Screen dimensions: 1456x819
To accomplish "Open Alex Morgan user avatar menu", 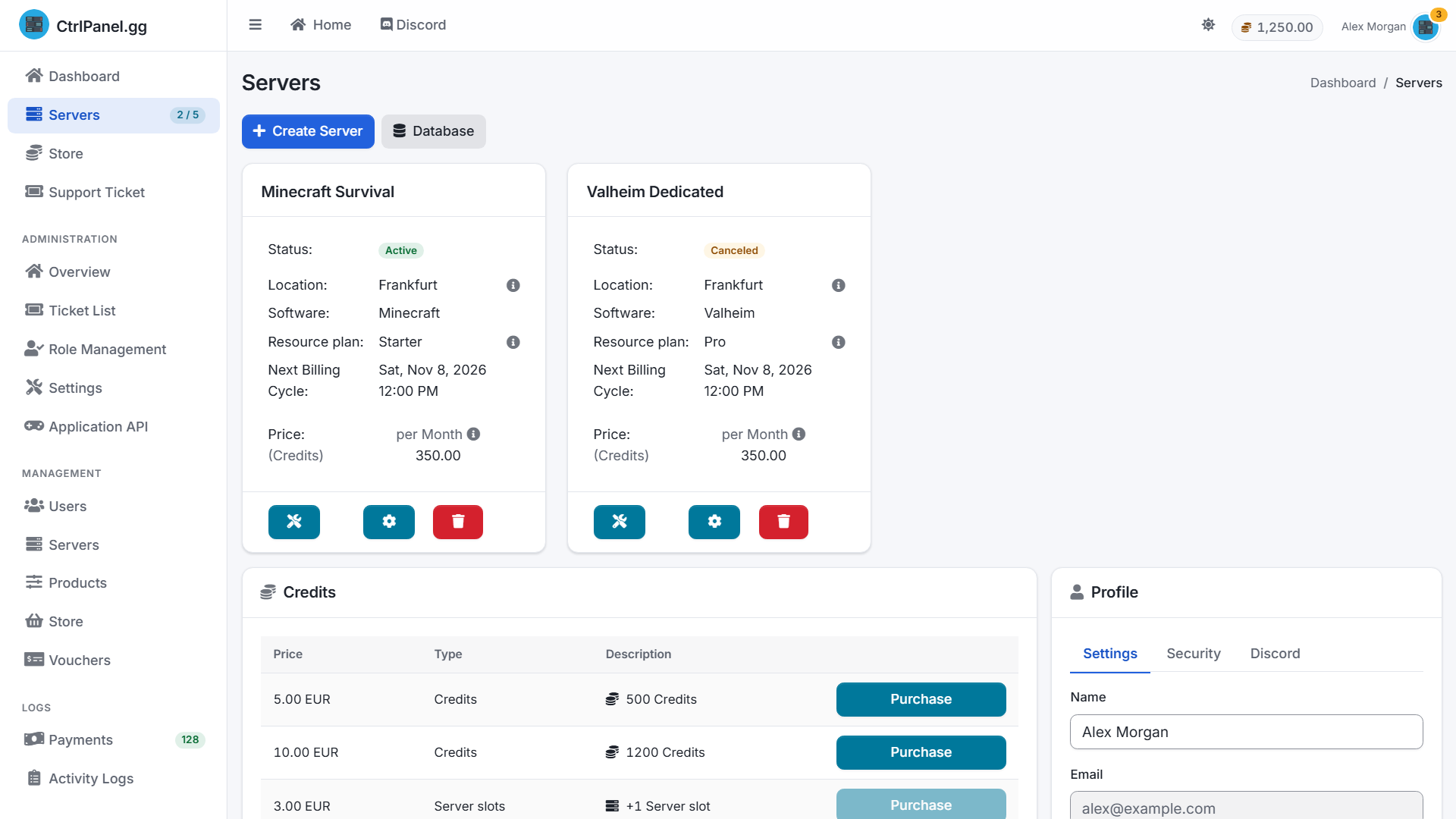I will click(1426, 27).
